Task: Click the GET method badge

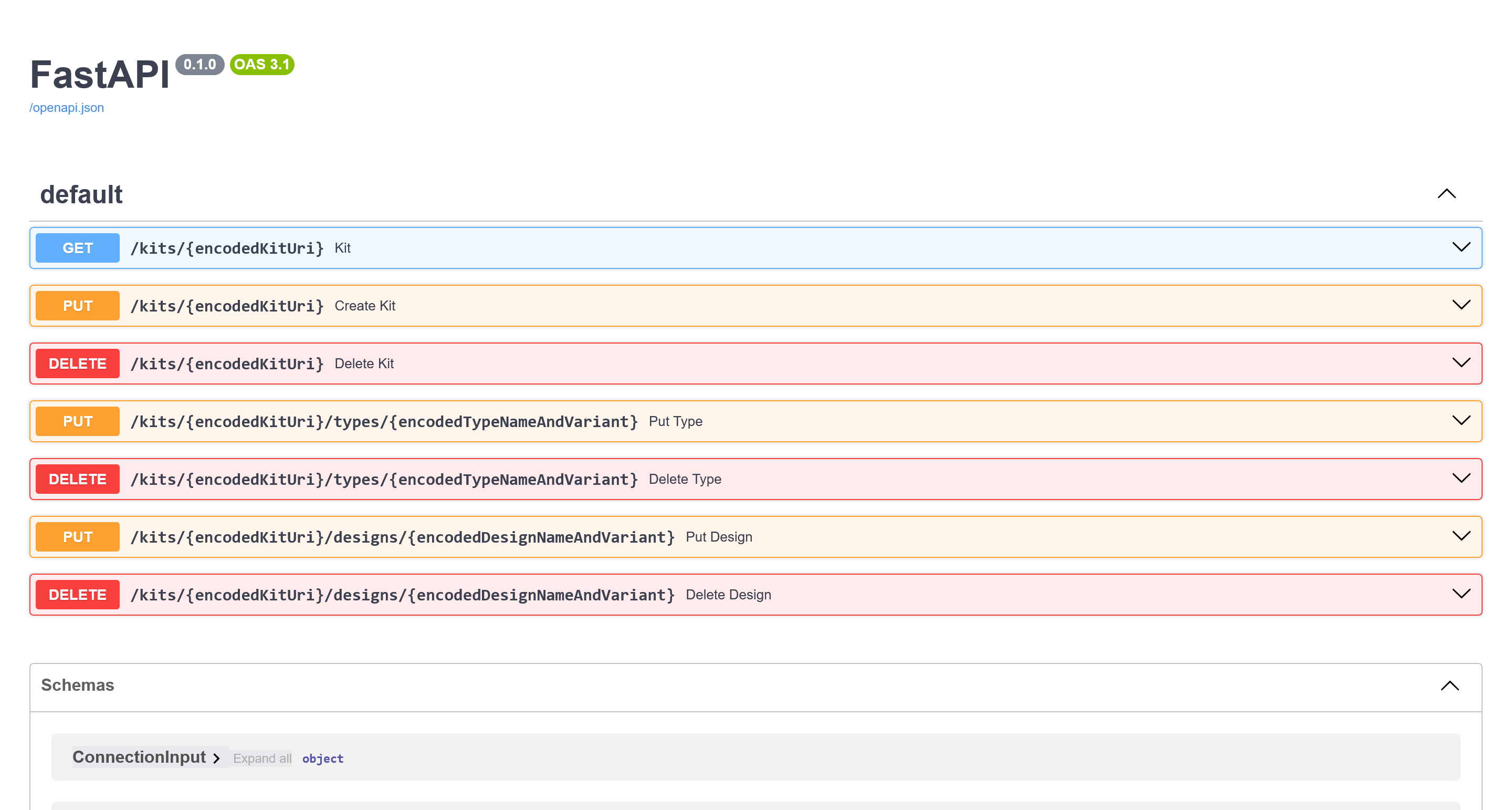Action: tap(78, 248)
